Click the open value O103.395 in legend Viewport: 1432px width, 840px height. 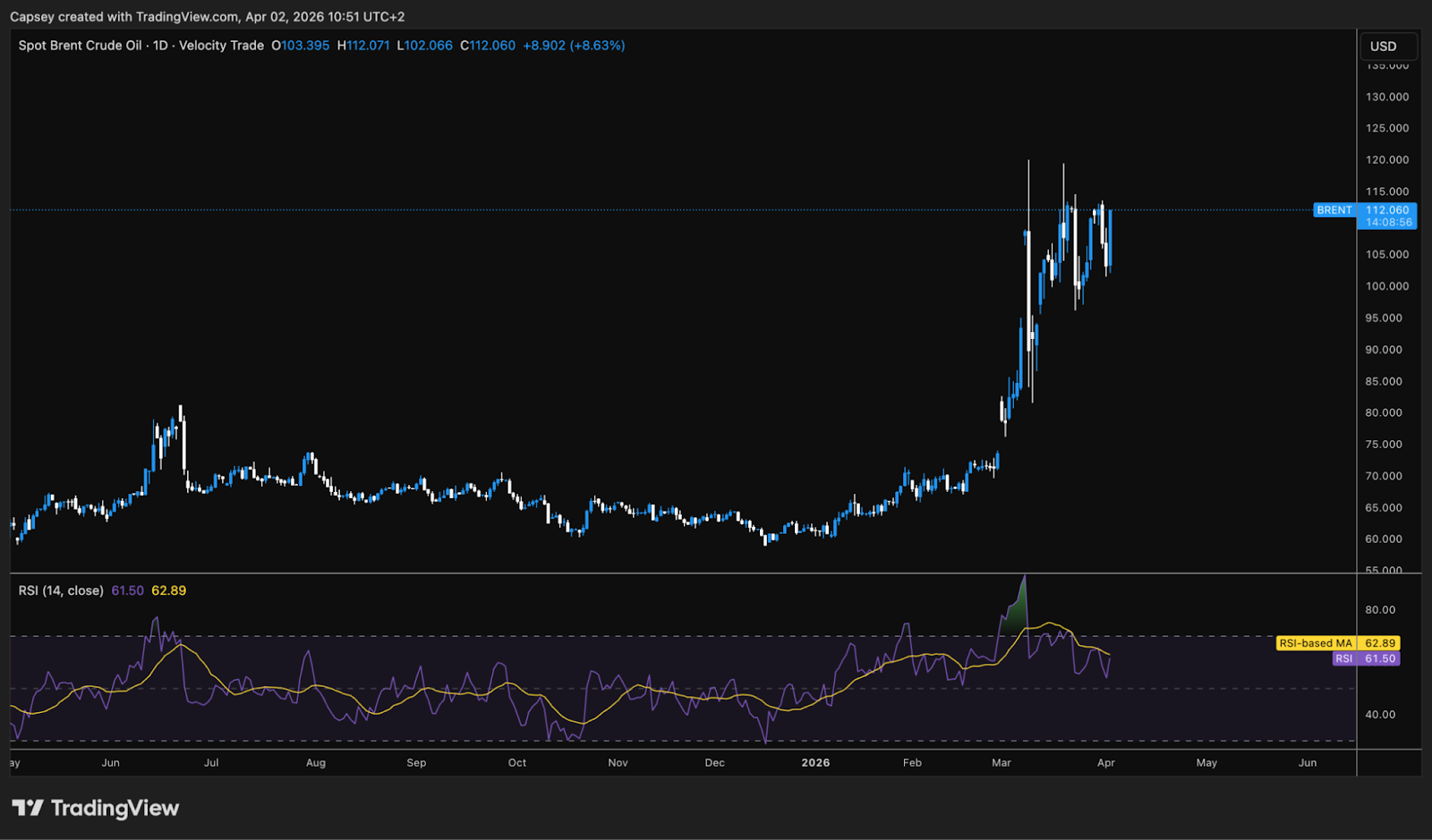tap(301, 45)
